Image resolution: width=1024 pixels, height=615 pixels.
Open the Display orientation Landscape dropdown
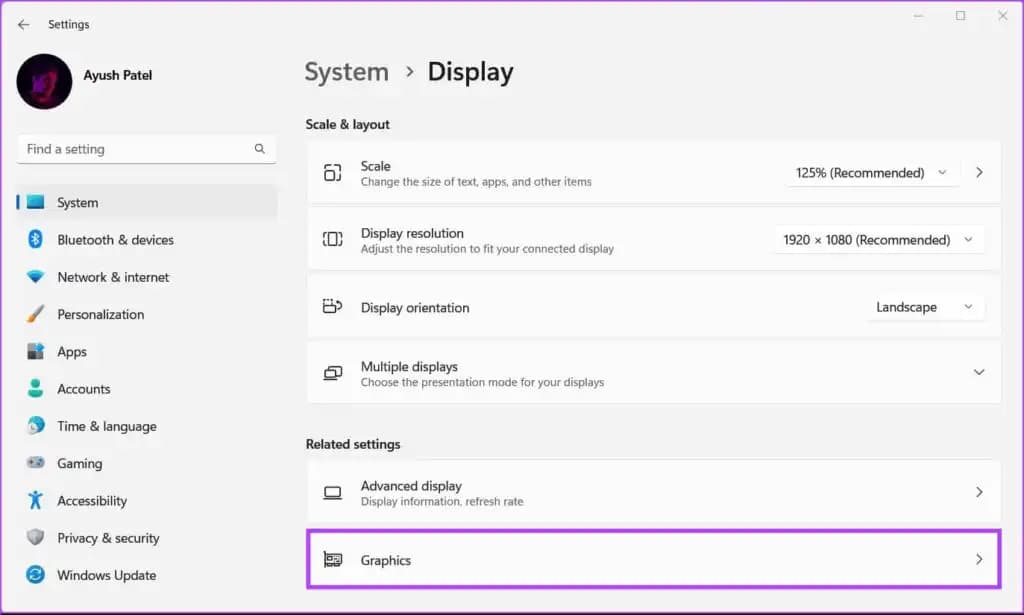click(x=924, y=307)
